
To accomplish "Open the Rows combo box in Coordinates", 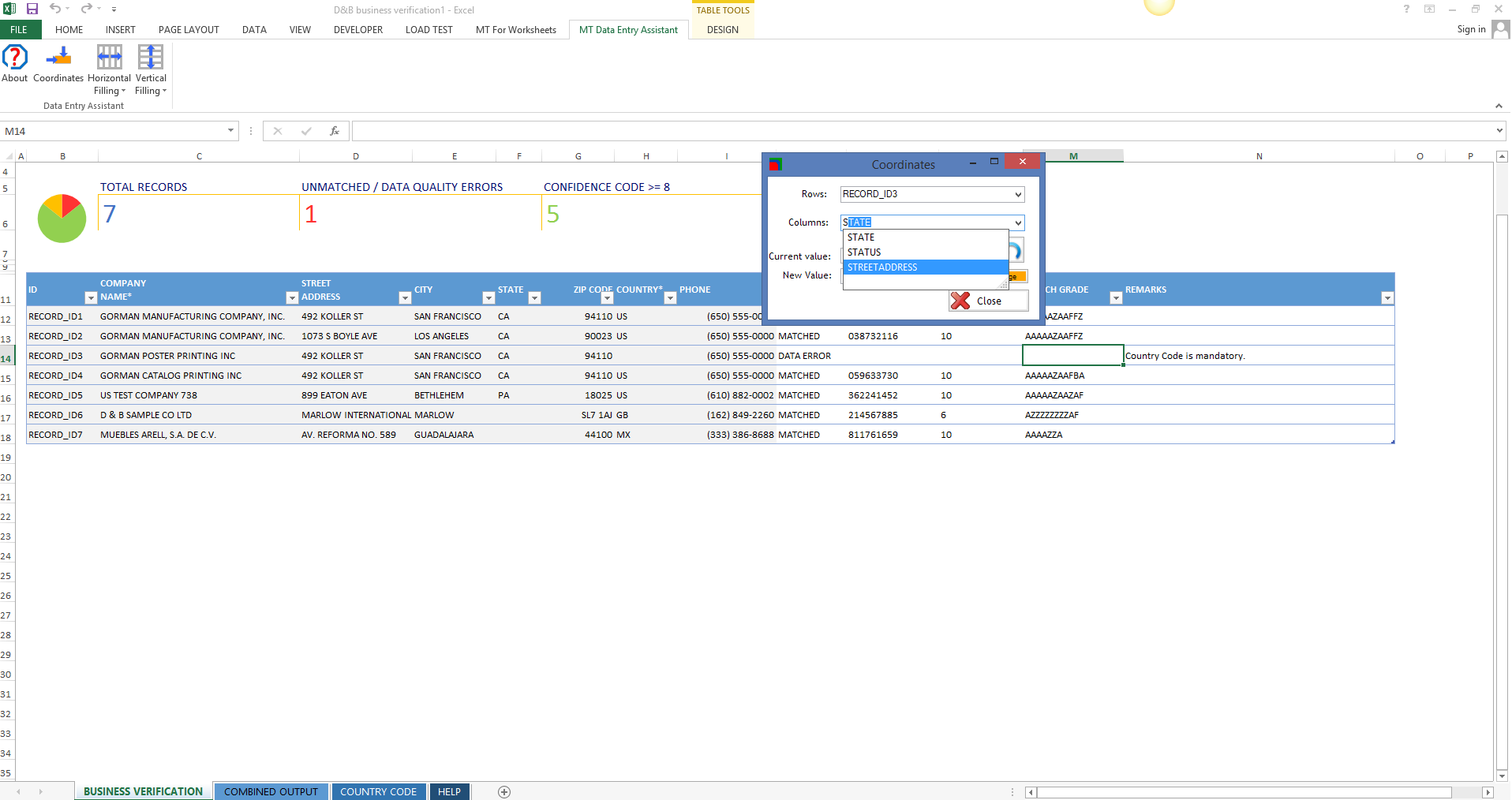I will pyautogui.click(x=932, y=194).
